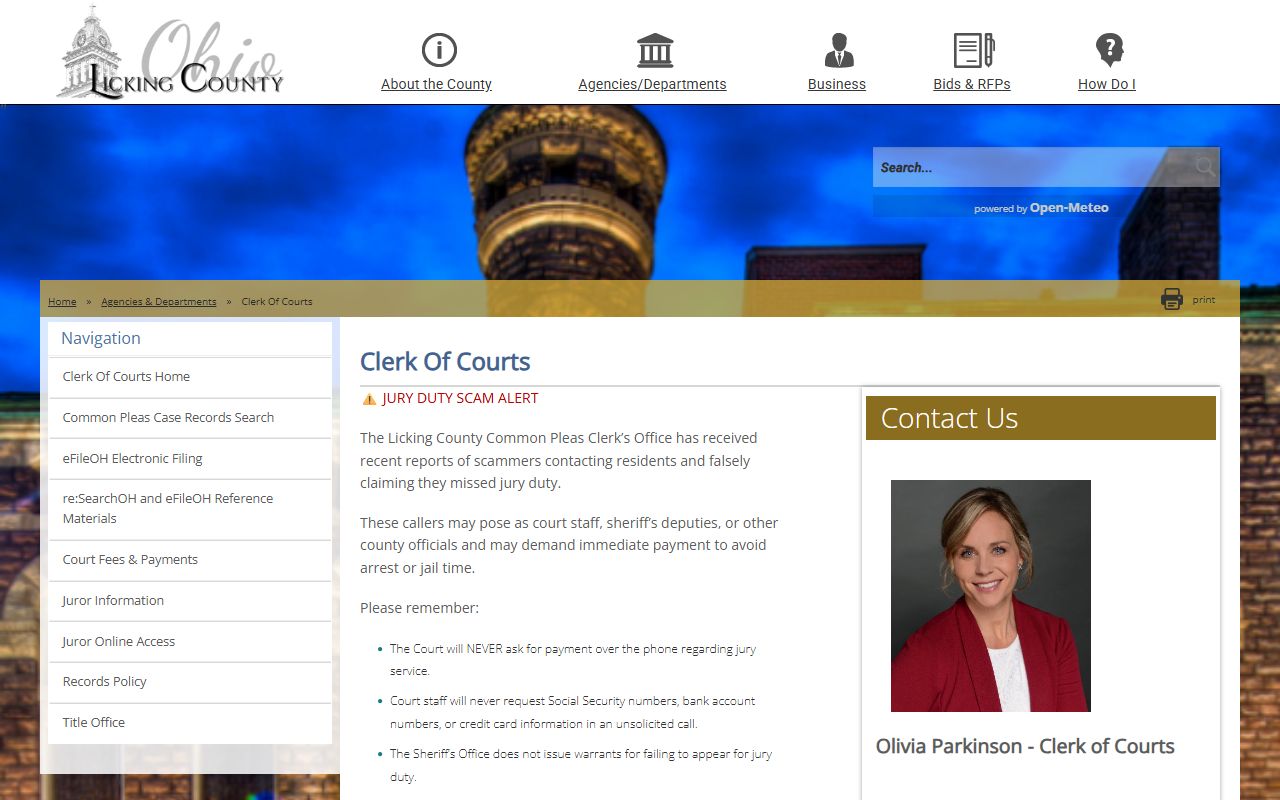Image resolution: width=1280 pixels, height=800 pixels.
Task: Open the Business menu
Action: click(x=837, y=84)
